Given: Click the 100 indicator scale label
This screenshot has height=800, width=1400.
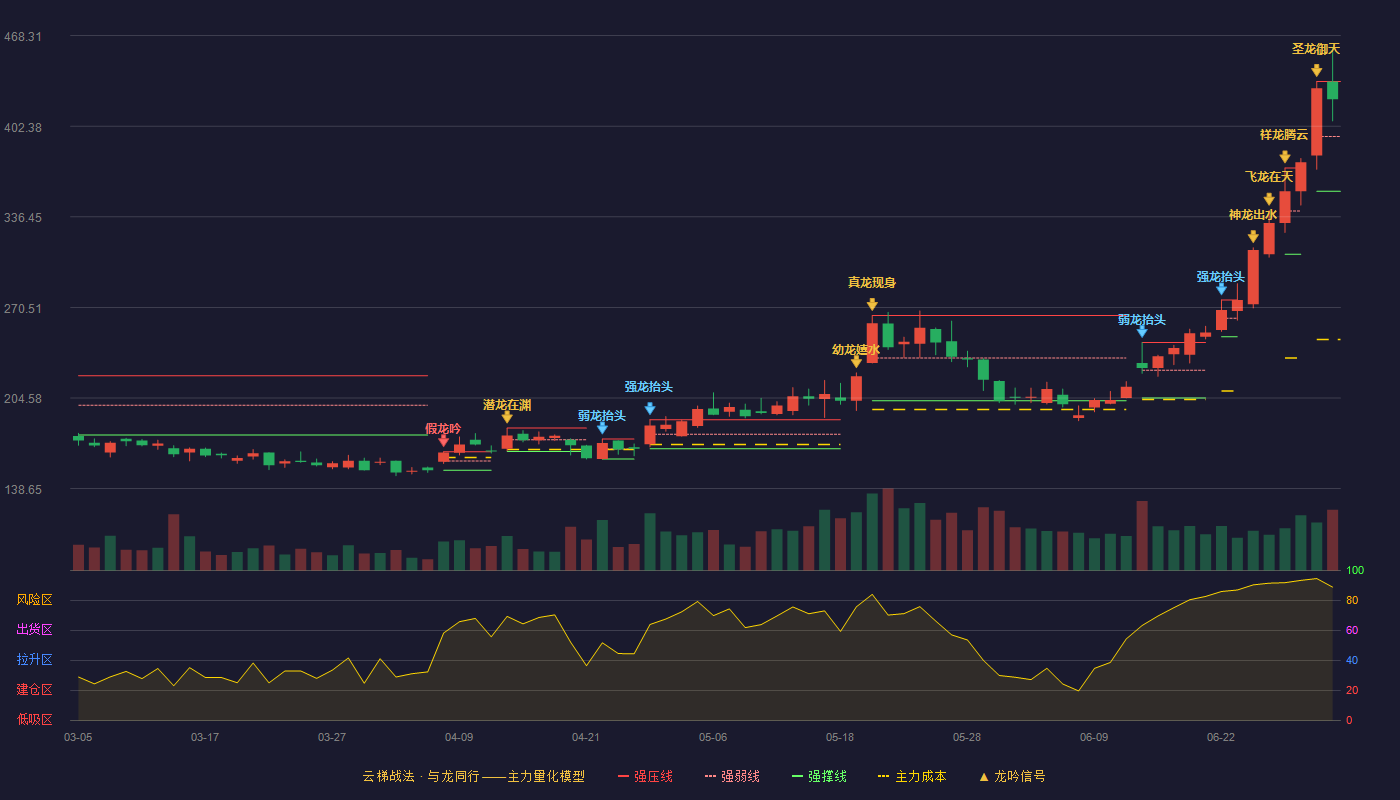Looking at the screenshot, I should point(1355,570).
